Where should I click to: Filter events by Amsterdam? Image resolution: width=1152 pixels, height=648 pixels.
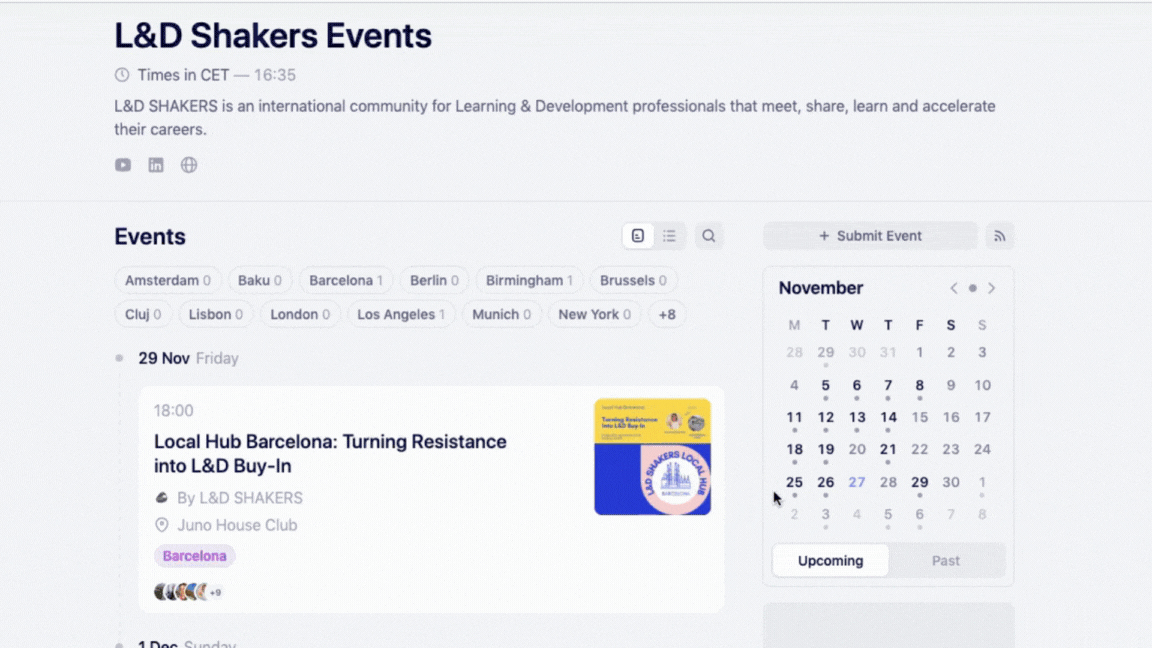pyautogui.click(x=168, y=280)
